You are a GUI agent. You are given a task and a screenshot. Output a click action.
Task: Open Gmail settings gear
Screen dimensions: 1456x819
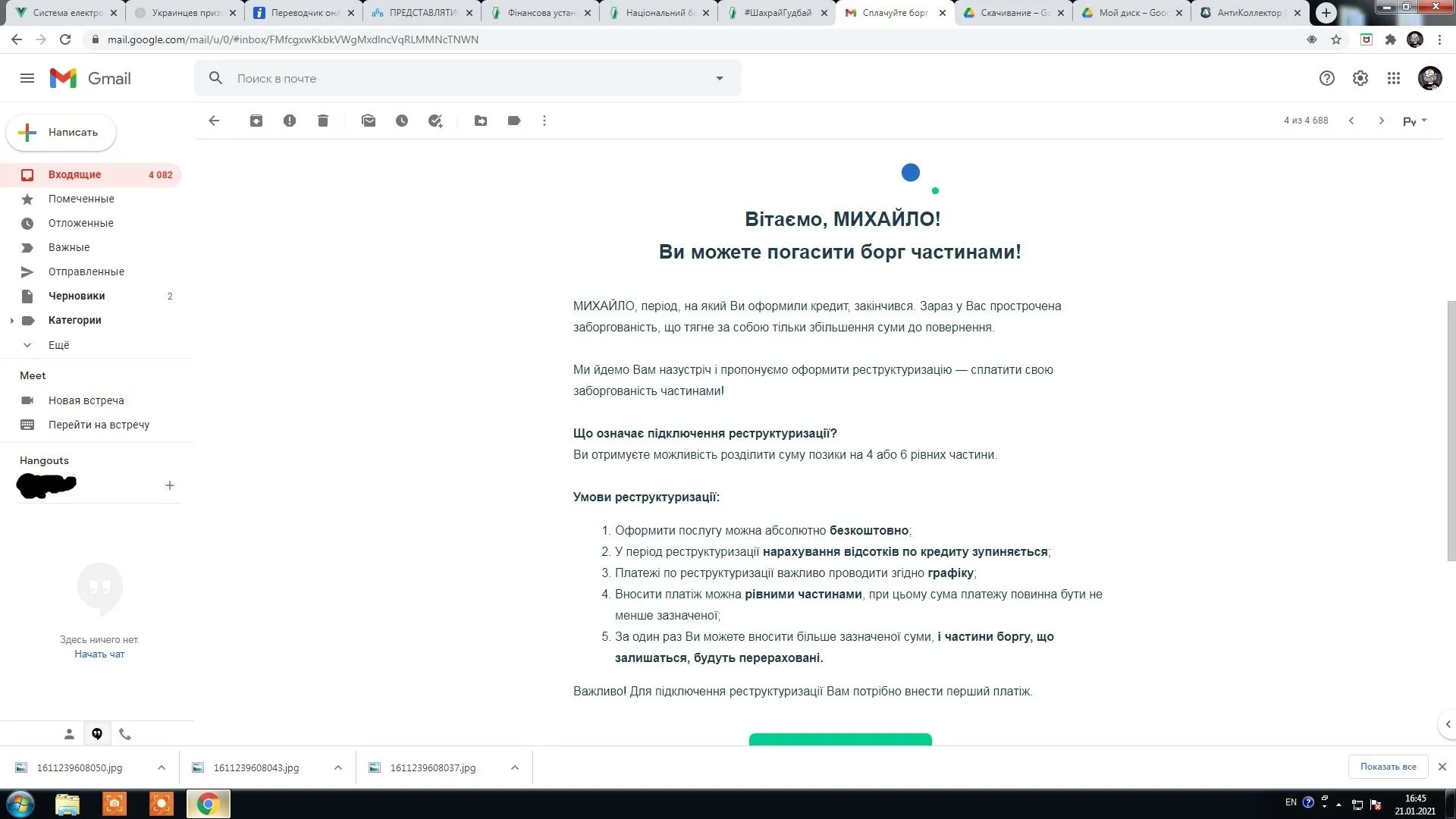point(1360,78)
